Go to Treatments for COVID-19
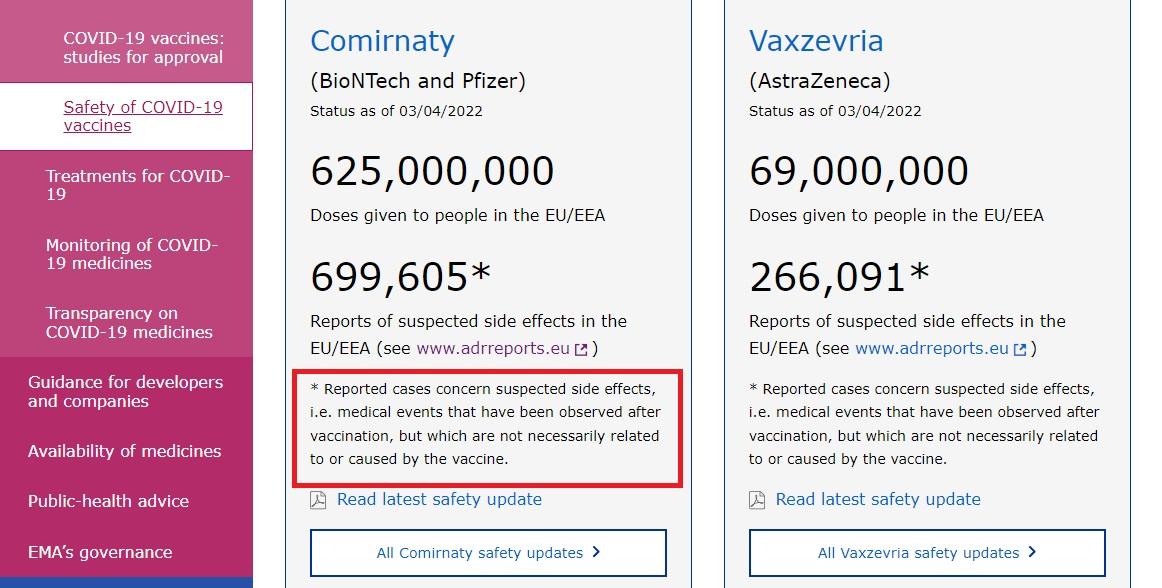 point(138,185)
